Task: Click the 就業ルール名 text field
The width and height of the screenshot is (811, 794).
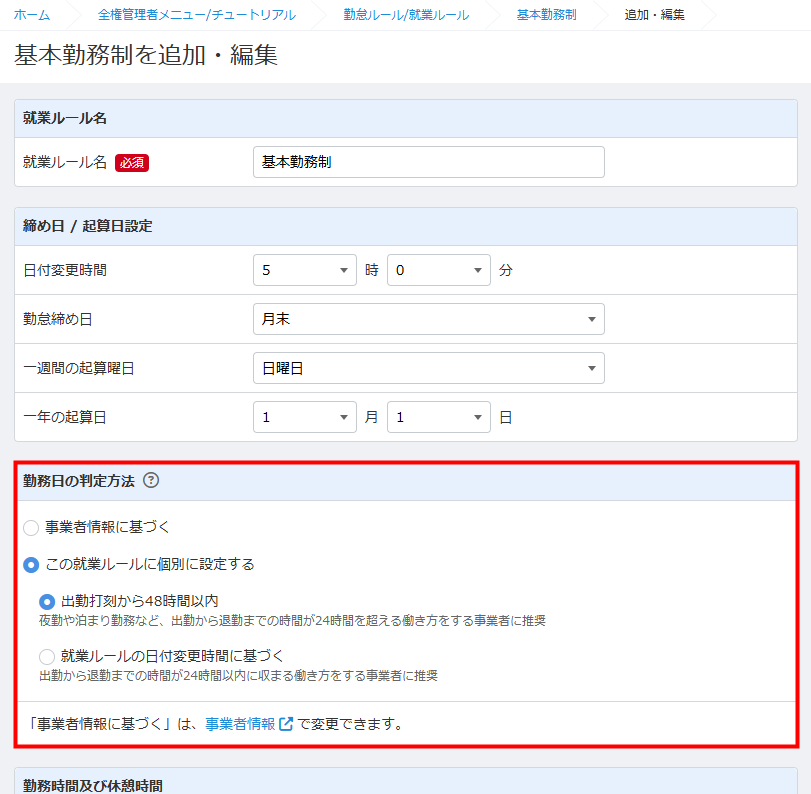Action: pos(428,162)
